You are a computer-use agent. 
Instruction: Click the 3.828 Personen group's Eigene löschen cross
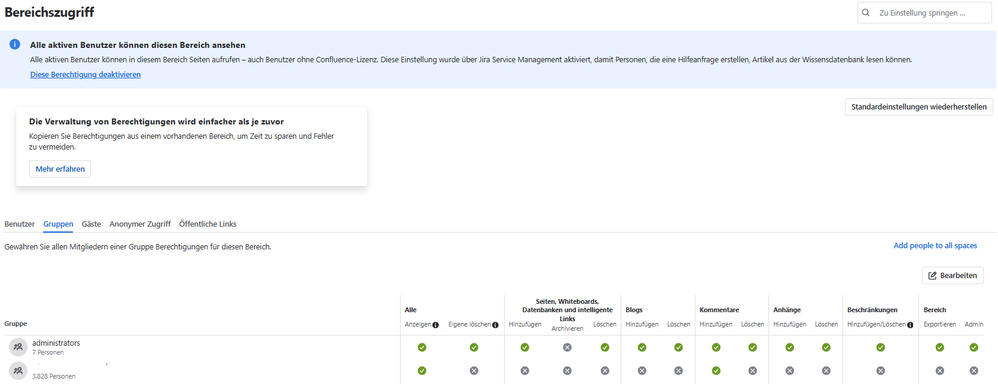[x=474, y=370]
